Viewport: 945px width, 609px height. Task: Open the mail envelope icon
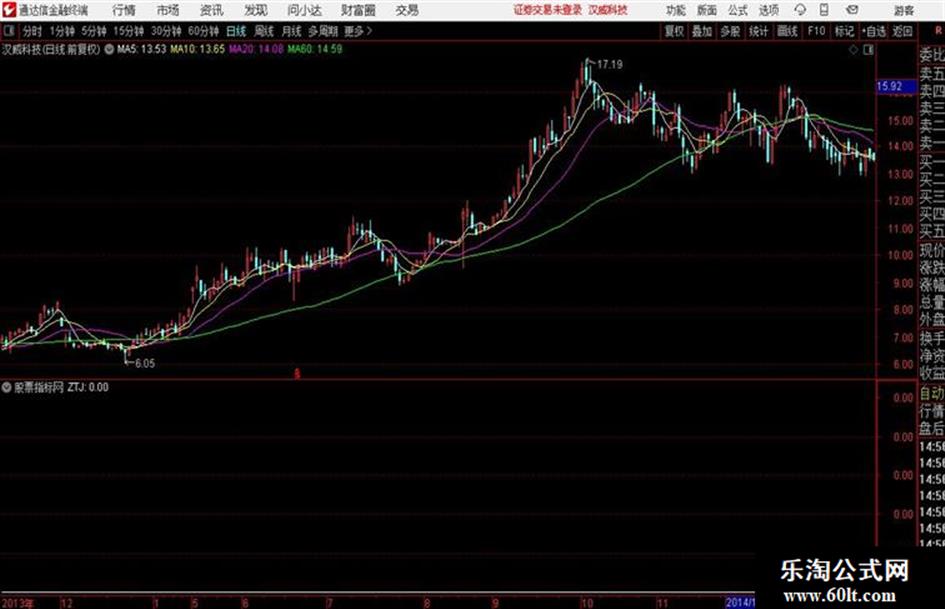(x=852, y=10)
